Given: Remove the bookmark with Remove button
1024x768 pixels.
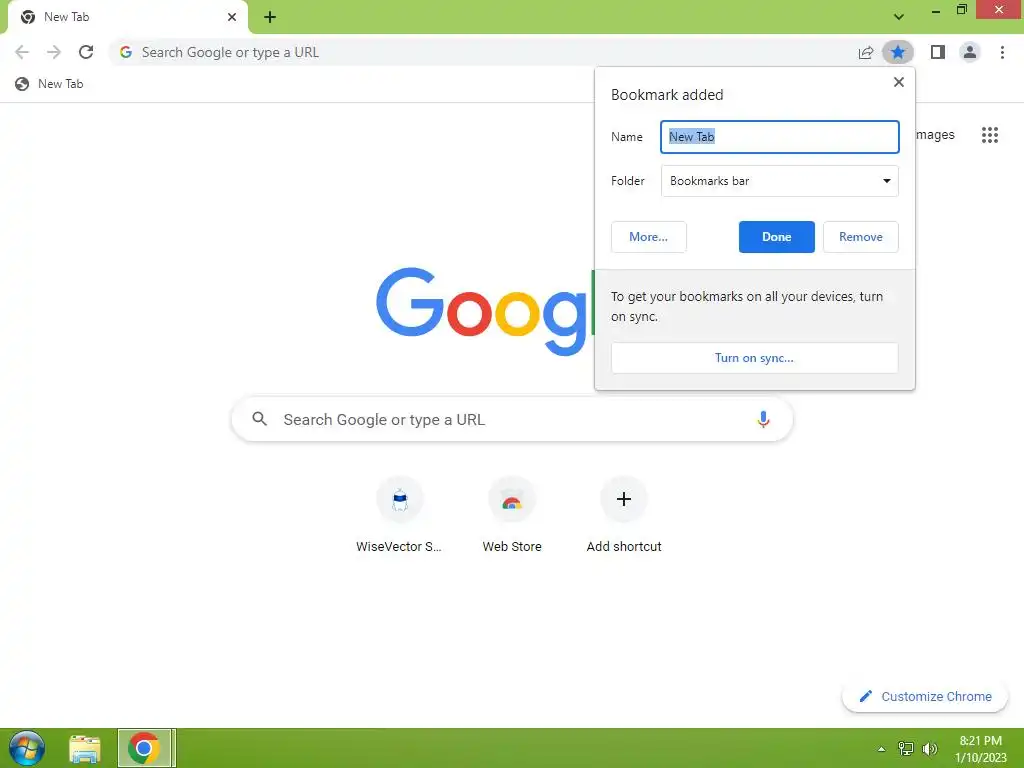Looking at the screenshot, I should click(861, 237).
